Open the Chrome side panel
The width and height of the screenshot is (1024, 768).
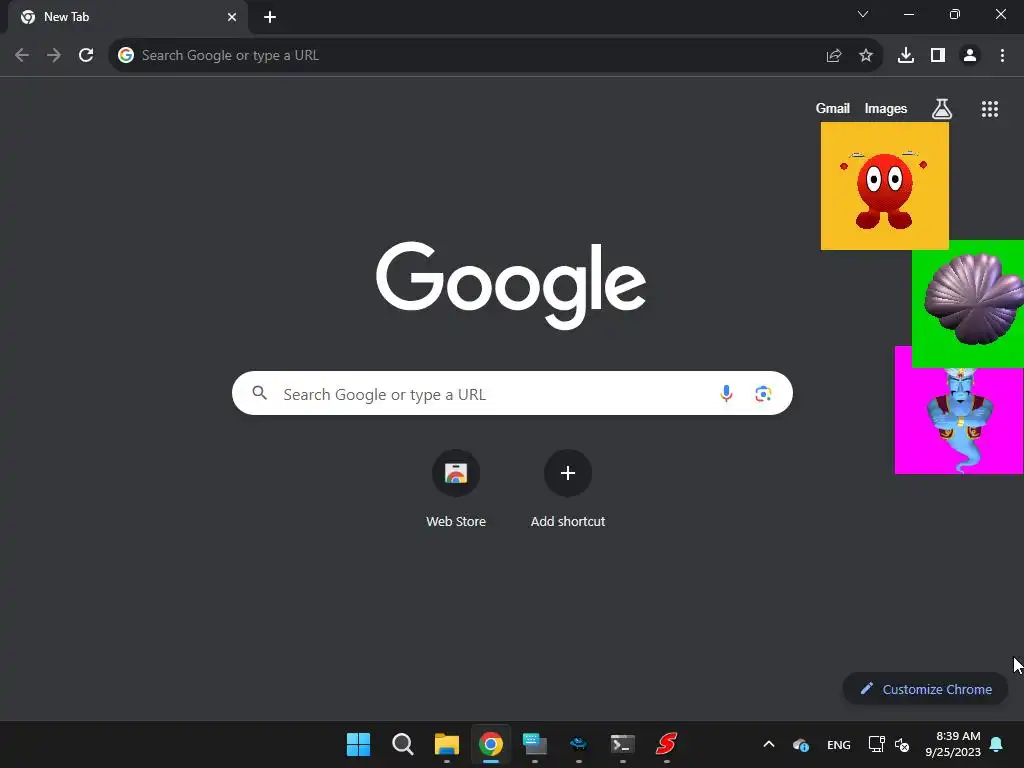[938, 56]
